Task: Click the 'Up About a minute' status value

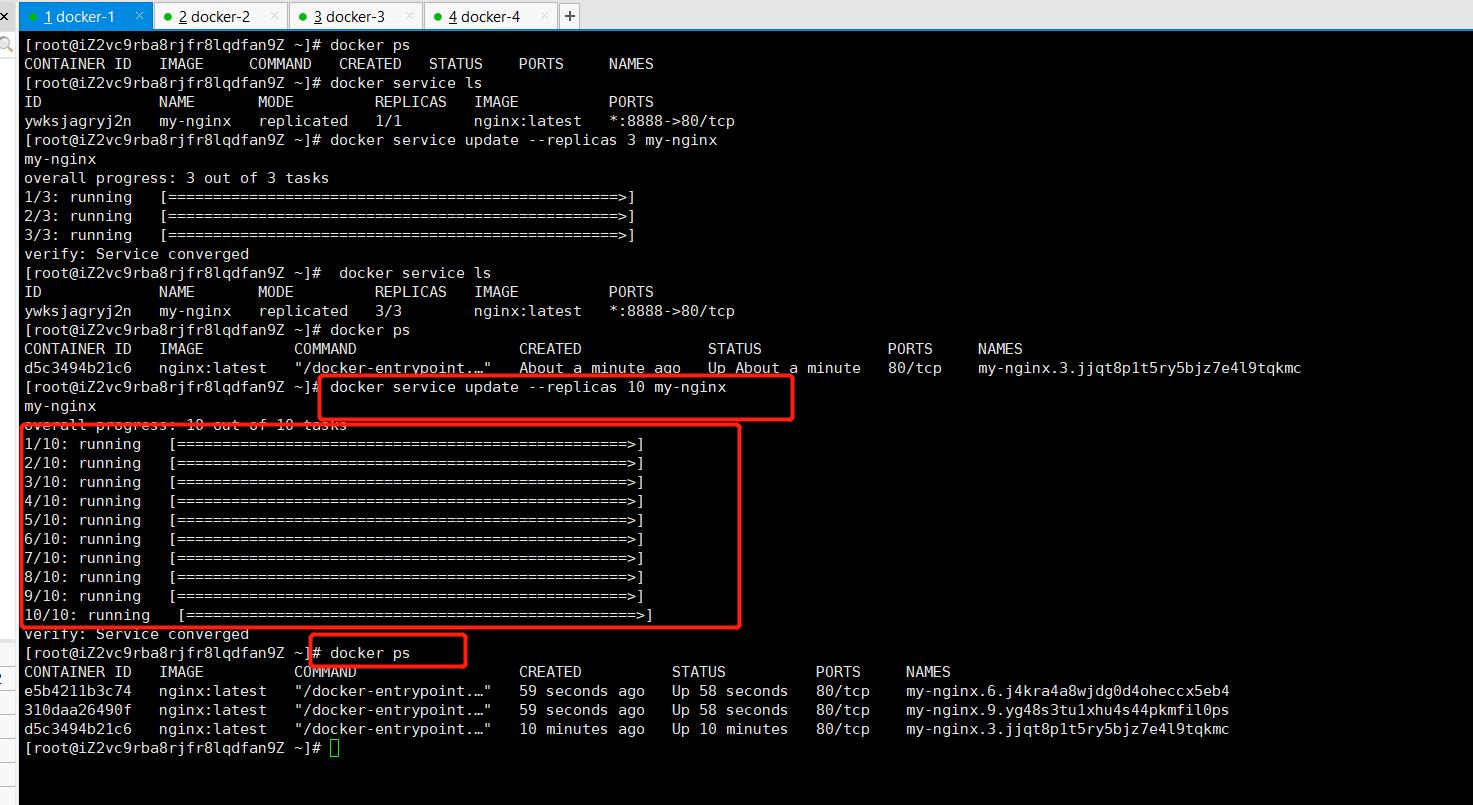Action: coord(784,368)
